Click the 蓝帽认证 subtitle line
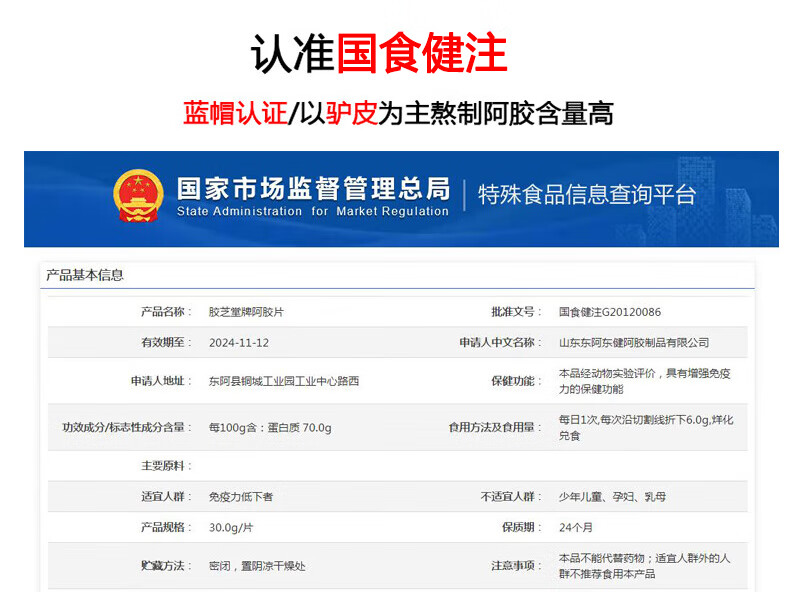 (x=398, y=113)
